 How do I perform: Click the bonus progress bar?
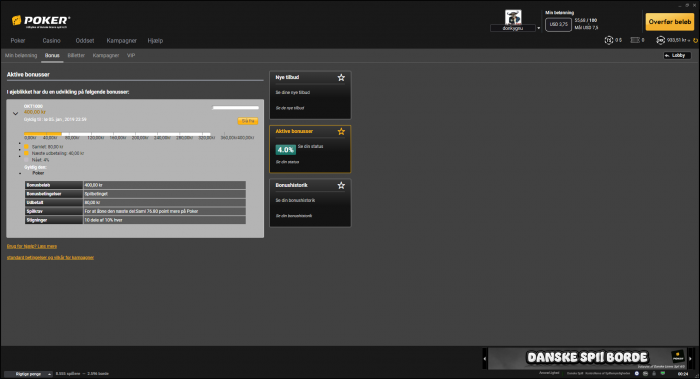point(117,134)
